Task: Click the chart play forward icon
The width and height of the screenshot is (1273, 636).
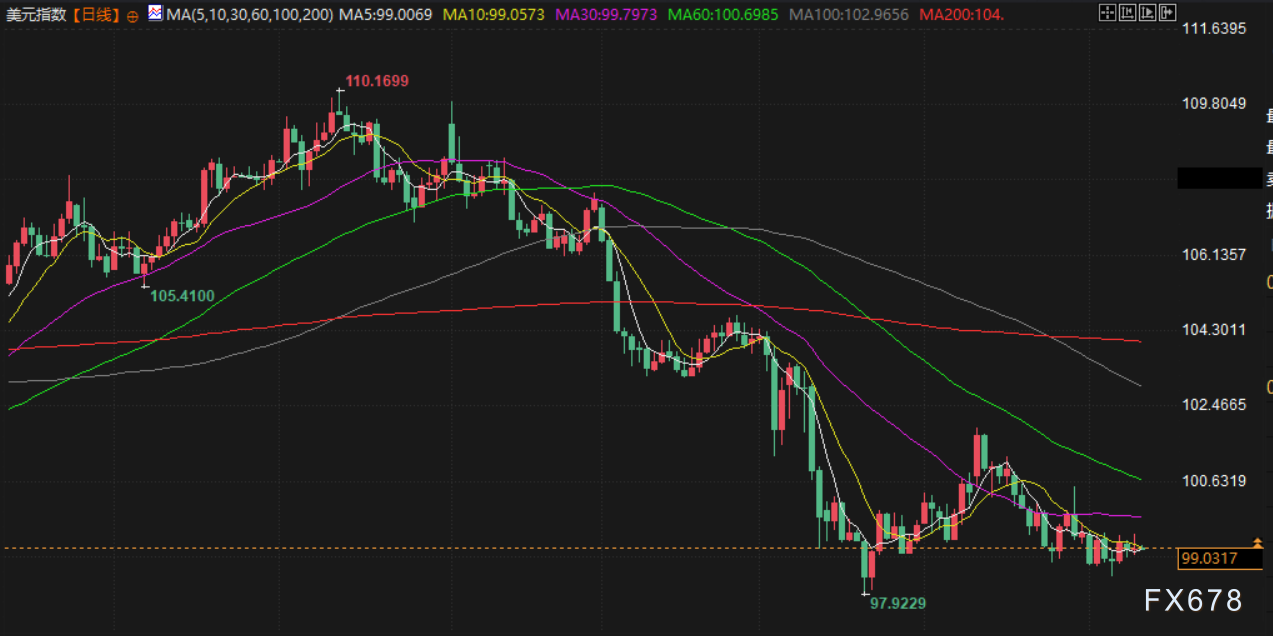Action: tap(1147, 12)
